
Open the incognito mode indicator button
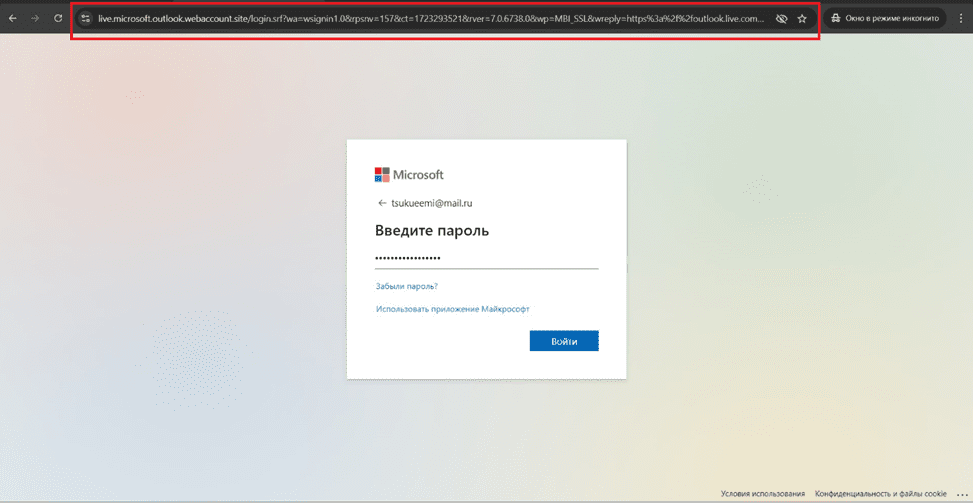(x=886, y=19)
